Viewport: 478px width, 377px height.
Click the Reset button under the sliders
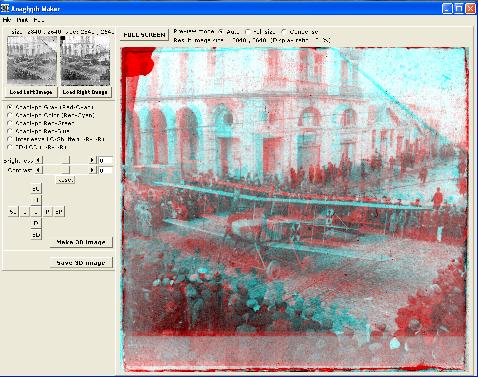(65, 180)
